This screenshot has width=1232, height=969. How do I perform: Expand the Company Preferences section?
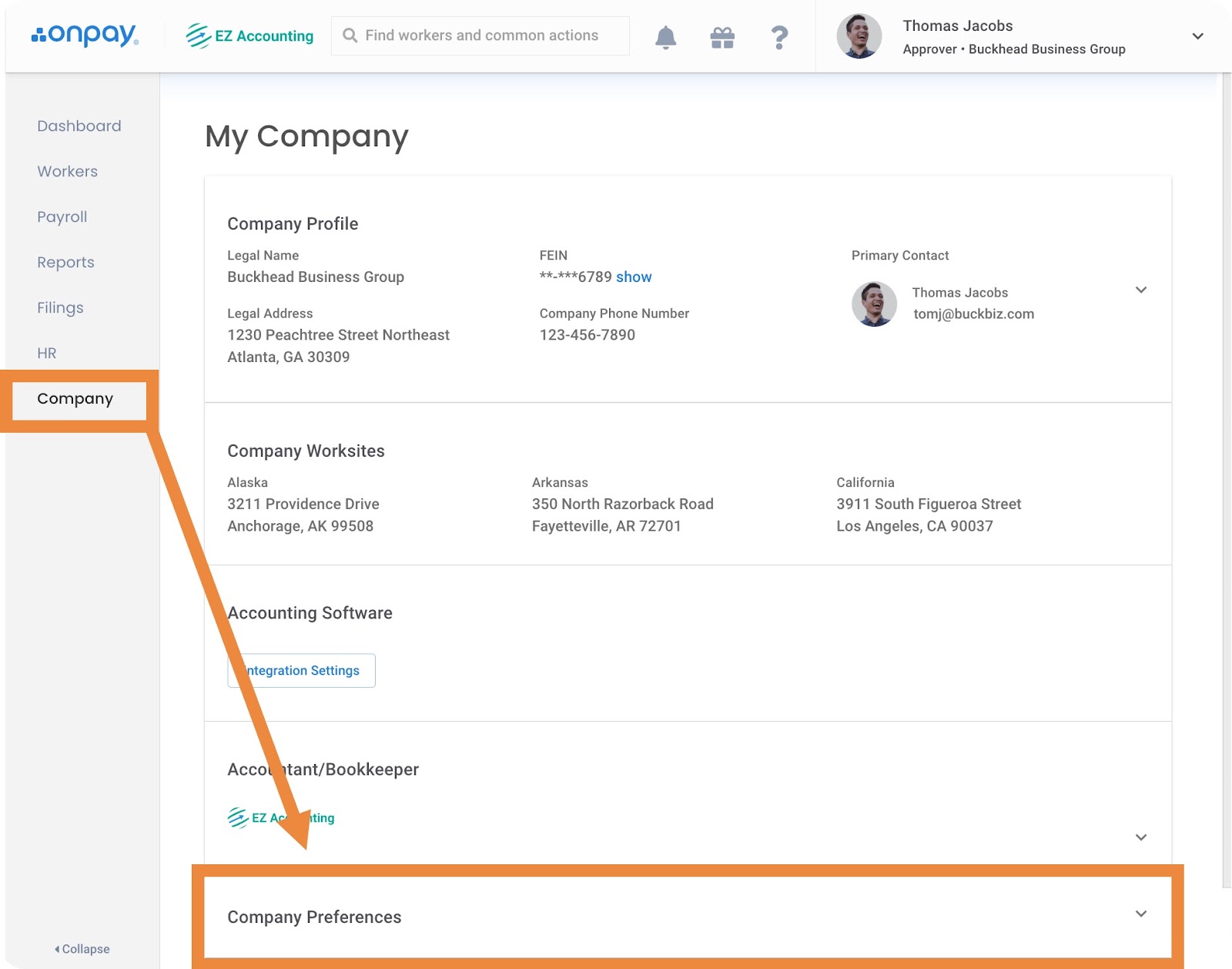pos(1141,914)
